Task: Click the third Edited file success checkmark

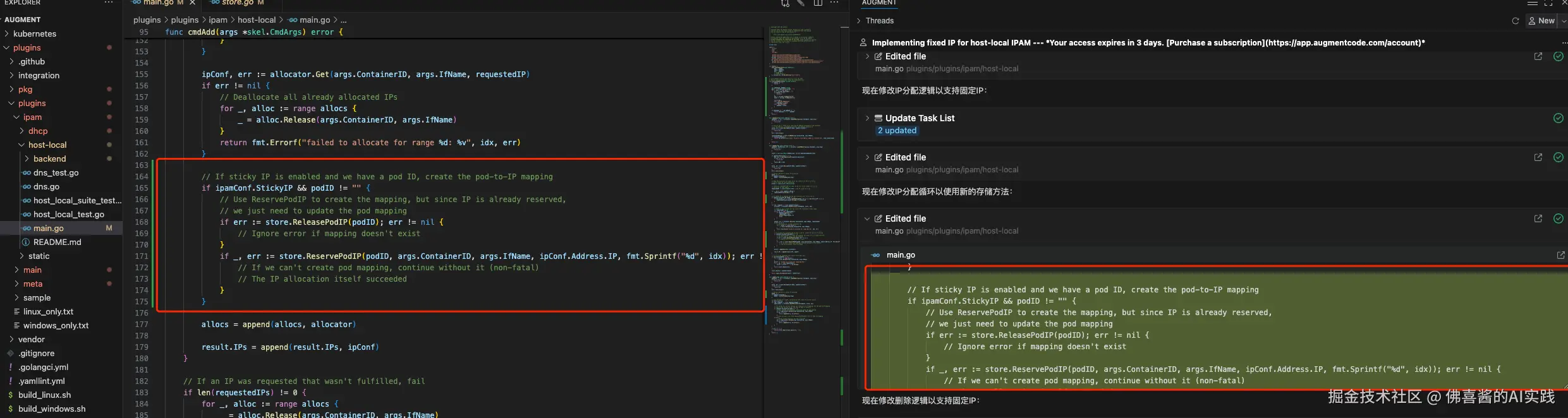Action: (1559, 218)
